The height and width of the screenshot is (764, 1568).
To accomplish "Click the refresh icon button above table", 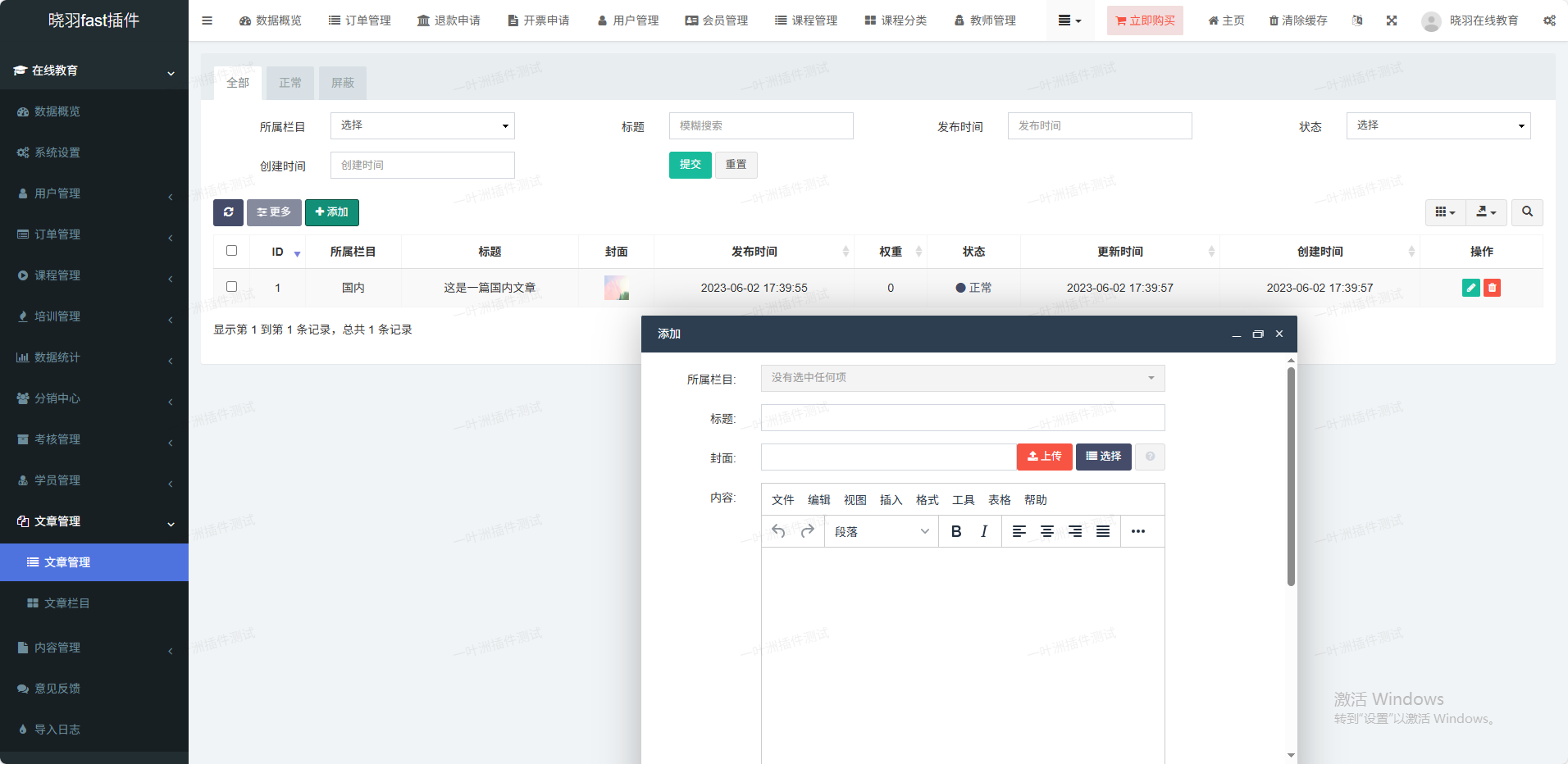I will coord(228,212).
